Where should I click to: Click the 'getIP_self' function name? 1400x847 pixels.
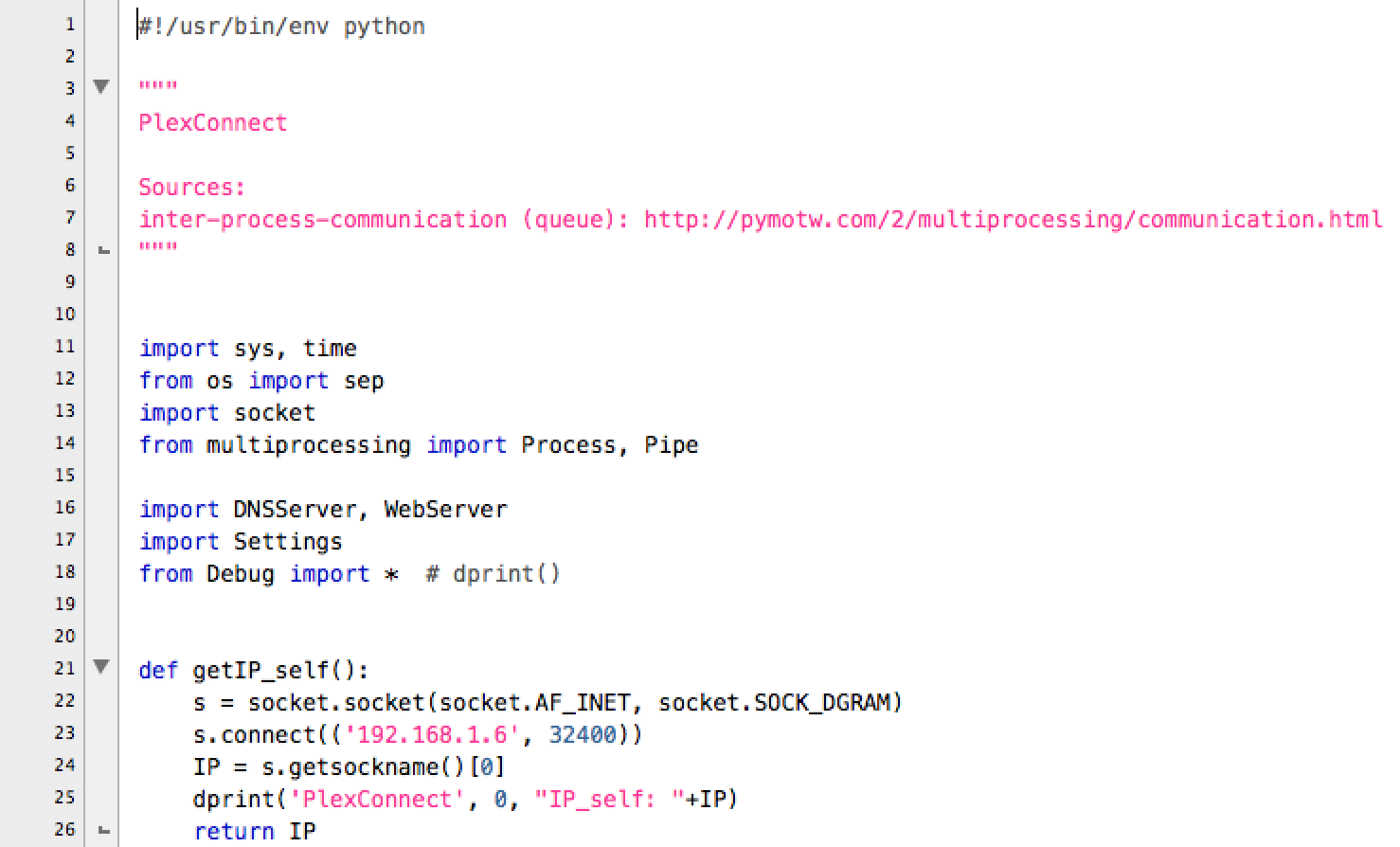(260, 671)
